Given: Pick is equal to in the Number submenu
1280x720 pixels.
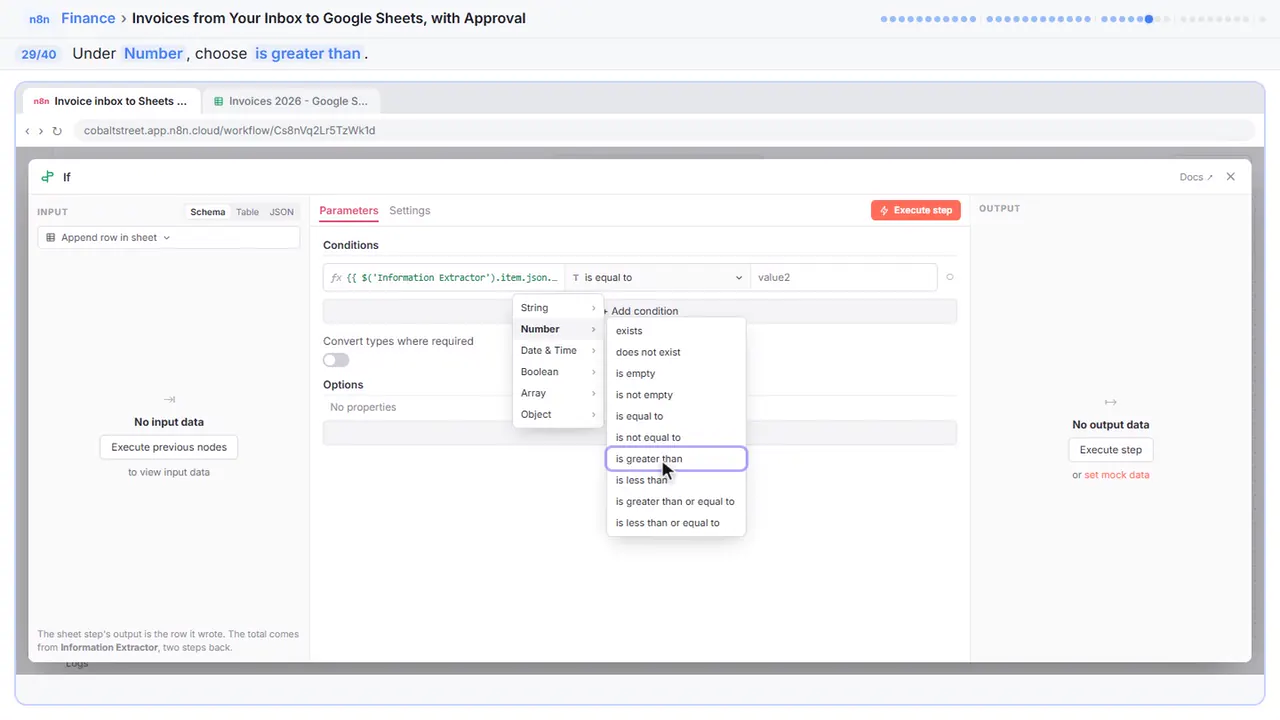Looking at the screenshot, I should (676, 416).
